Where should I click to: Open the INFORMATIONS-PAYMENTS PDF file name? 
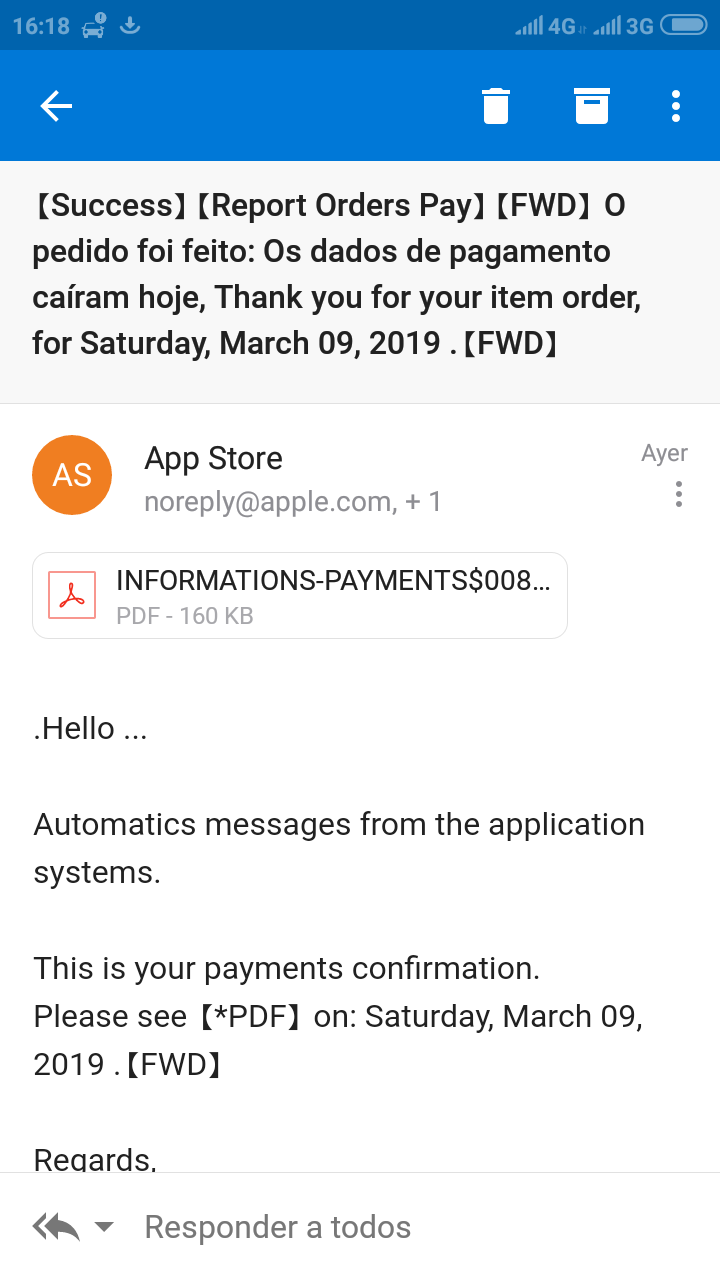coord(333,580)
